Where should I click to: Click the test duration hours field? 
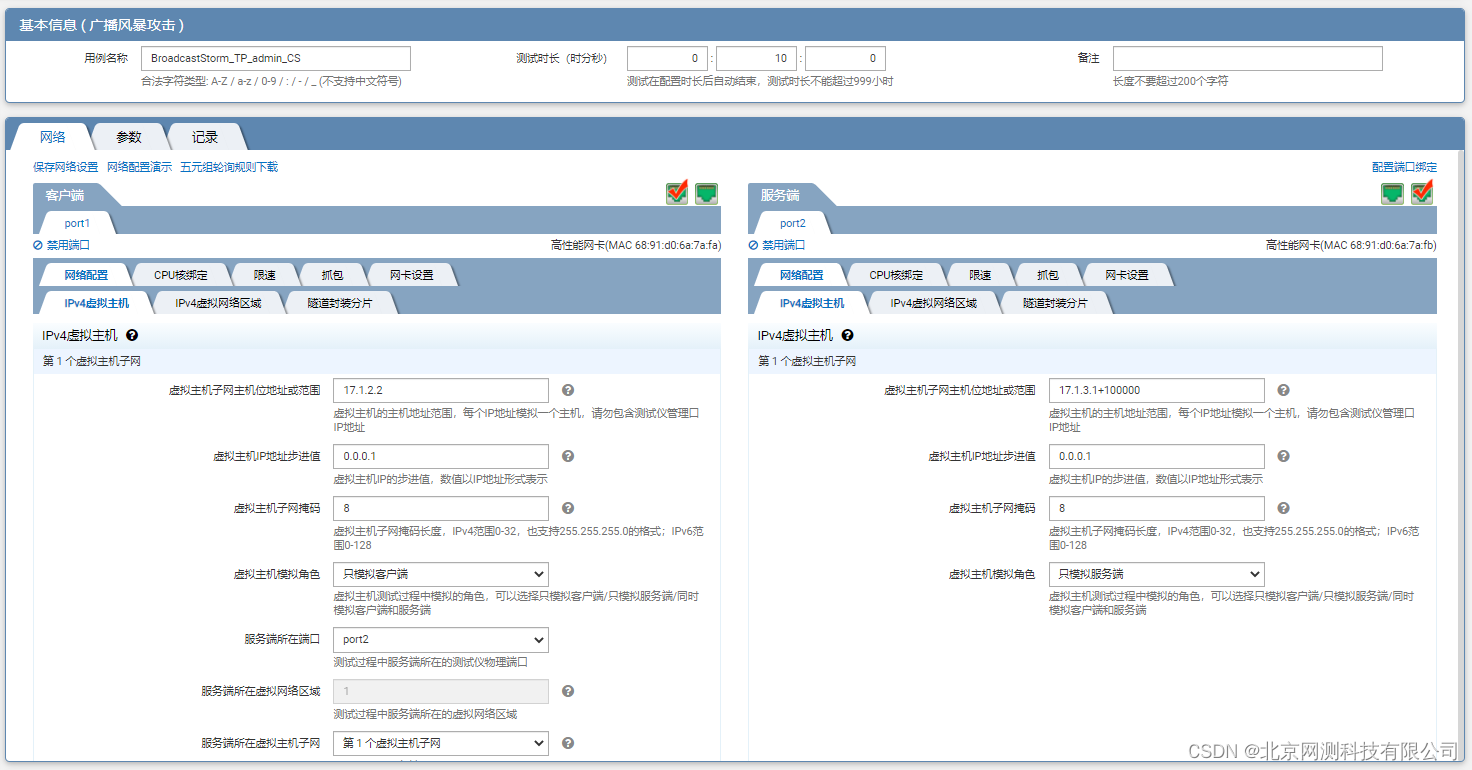coord(667,58)
